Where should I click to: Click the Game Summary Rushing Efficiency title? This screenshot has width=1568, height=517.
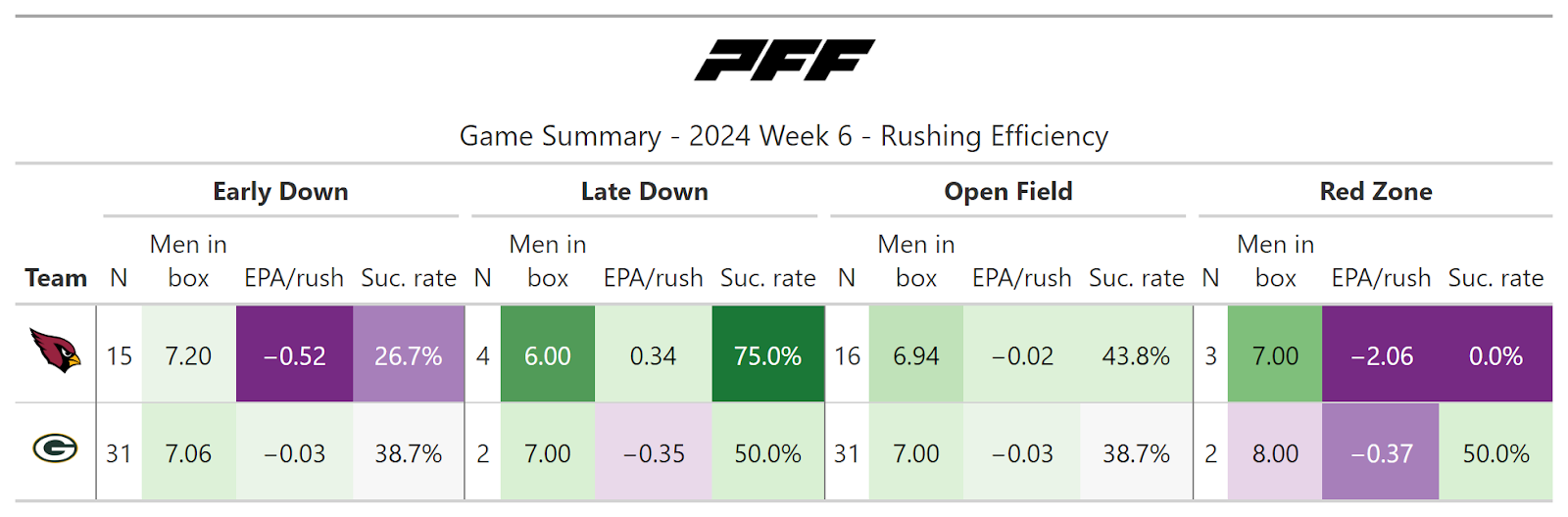(784, 136)
